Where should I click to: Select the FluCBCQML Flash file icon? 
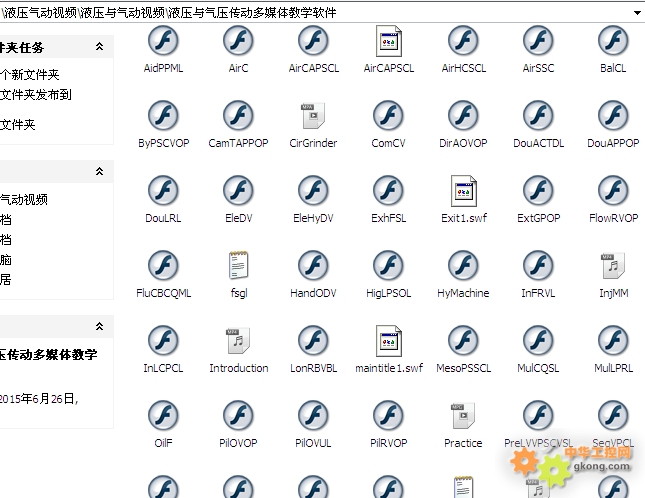tap(163, 265)
